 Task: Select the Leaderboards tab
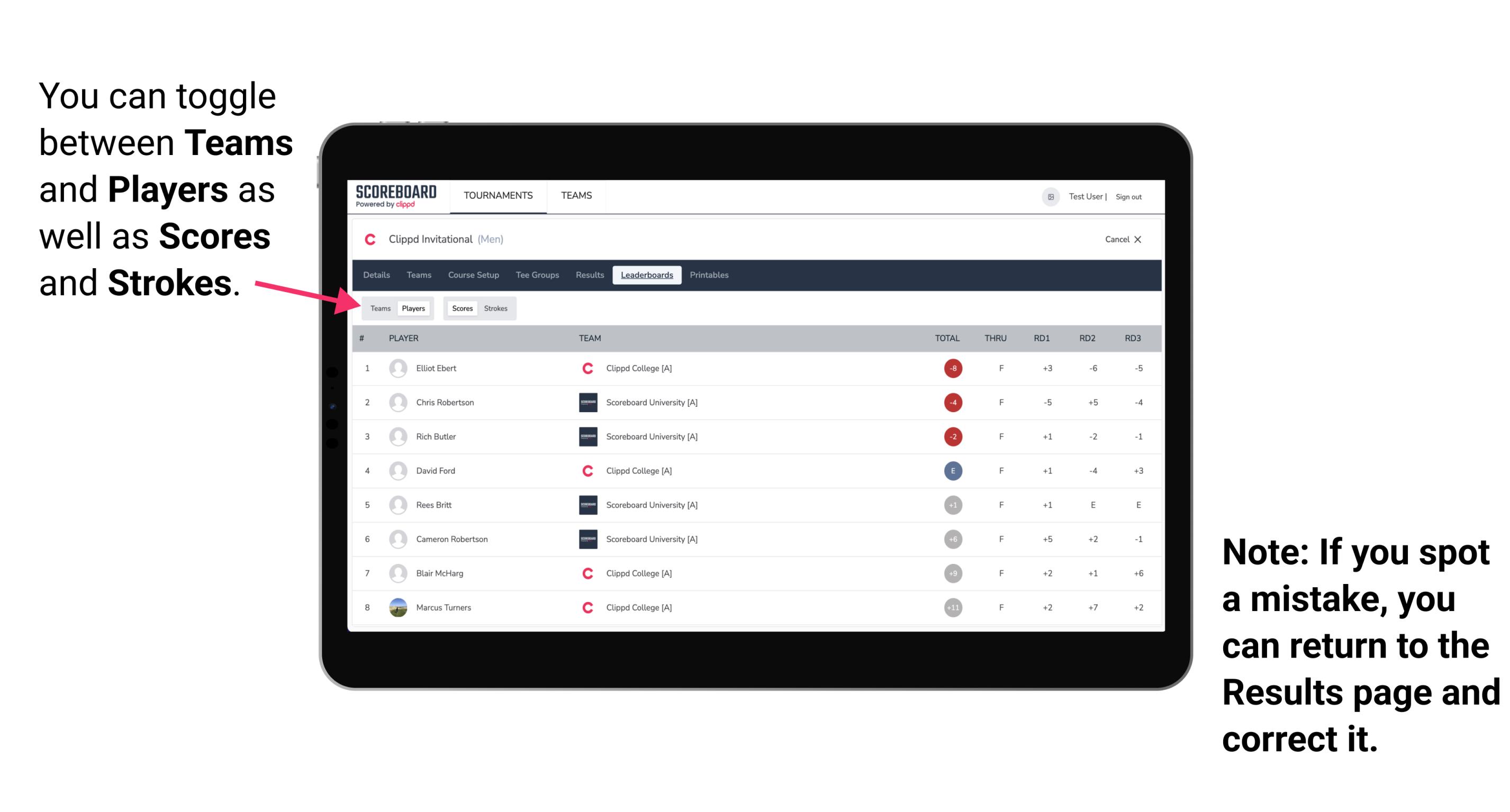647,275
